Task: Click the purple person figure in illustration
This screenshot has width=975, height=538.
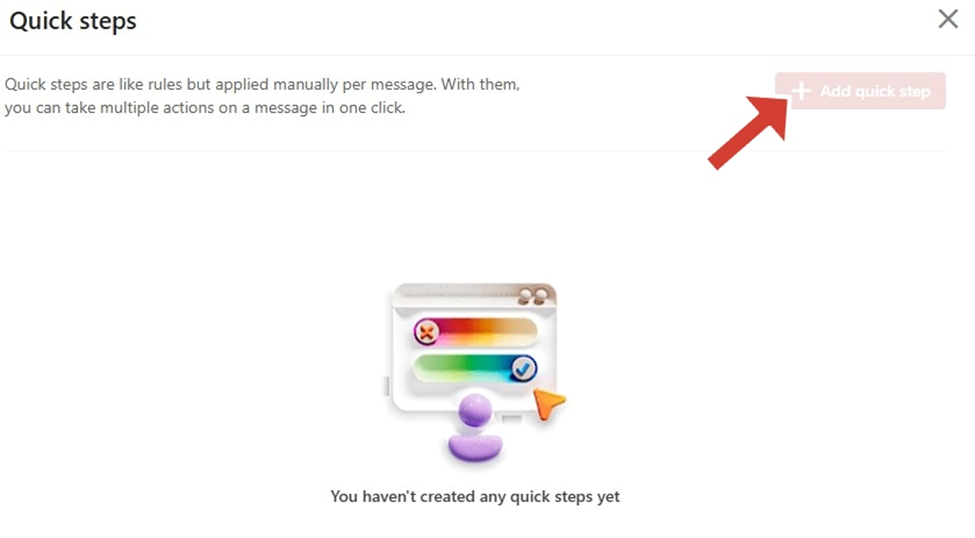Action: (x=476, y=428)
